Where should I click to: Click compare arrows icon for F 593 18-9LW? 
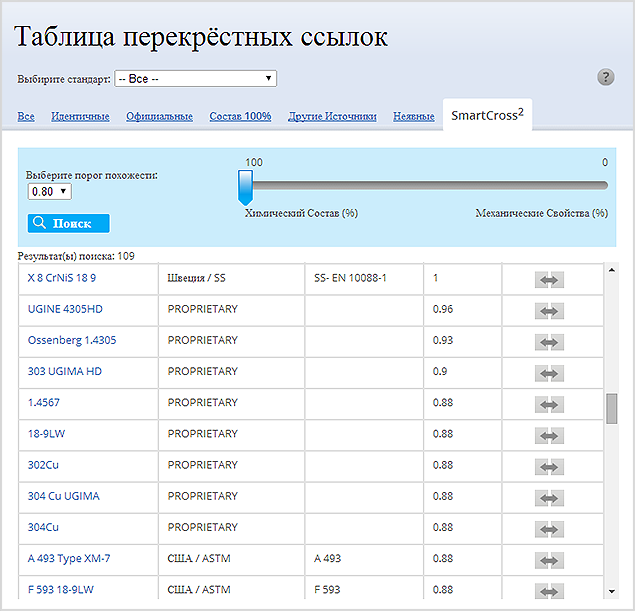point(549,591)
